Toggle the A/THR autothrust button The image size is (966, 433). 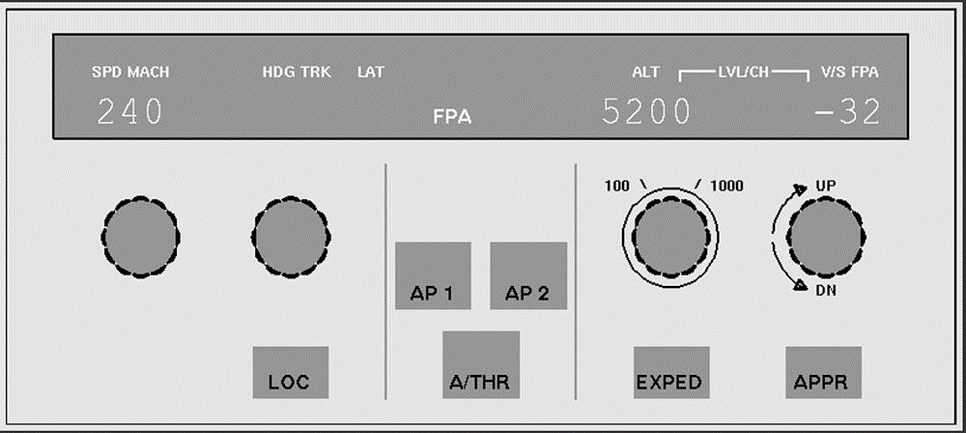481,365
